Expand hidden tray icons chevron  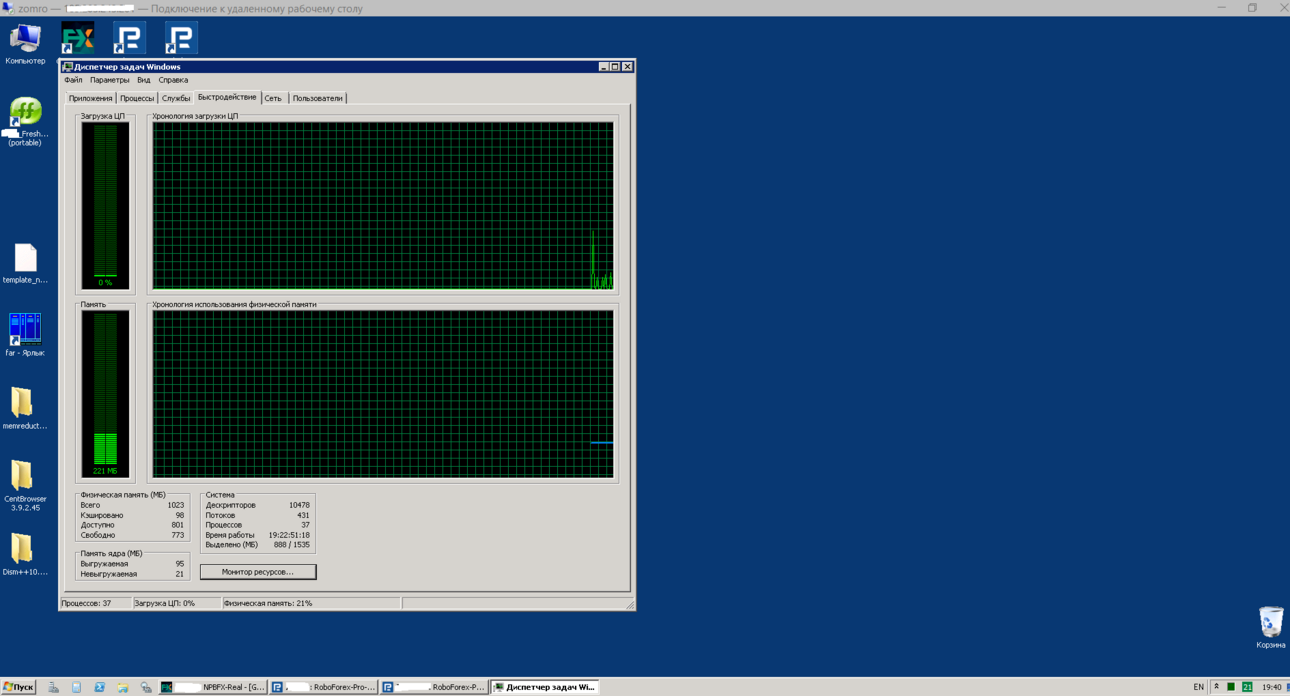tap(1216, 687)
